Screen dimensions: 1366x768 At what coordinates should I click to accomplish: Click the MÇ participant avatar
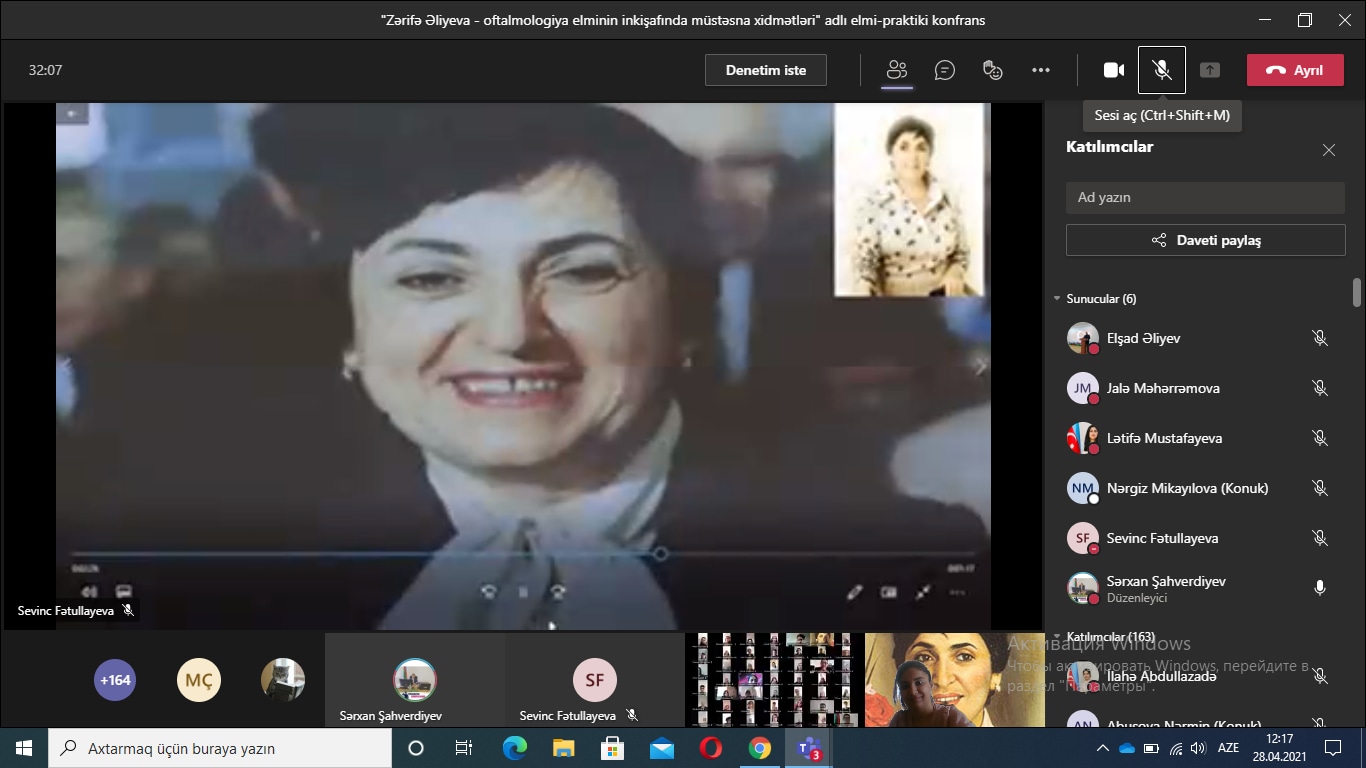coord(199,680)
